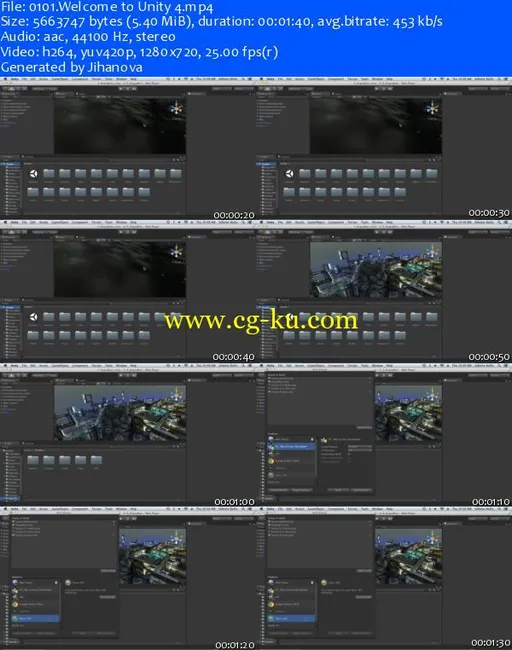Click the Unity scene asset icon in the 00:00:30 frame

tap(289, 174)
